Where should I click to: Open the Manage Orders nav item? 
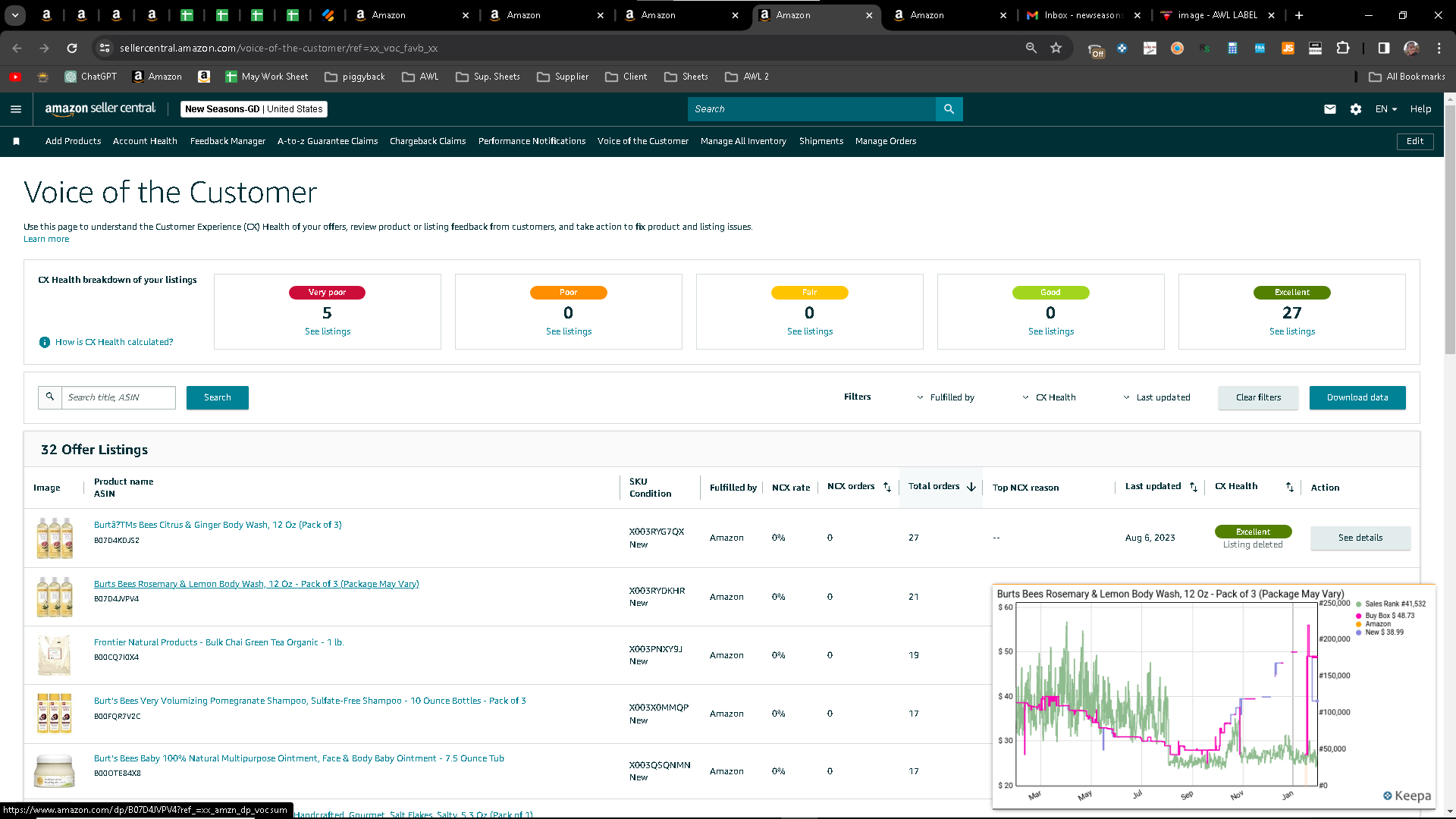tap(886, 141)
